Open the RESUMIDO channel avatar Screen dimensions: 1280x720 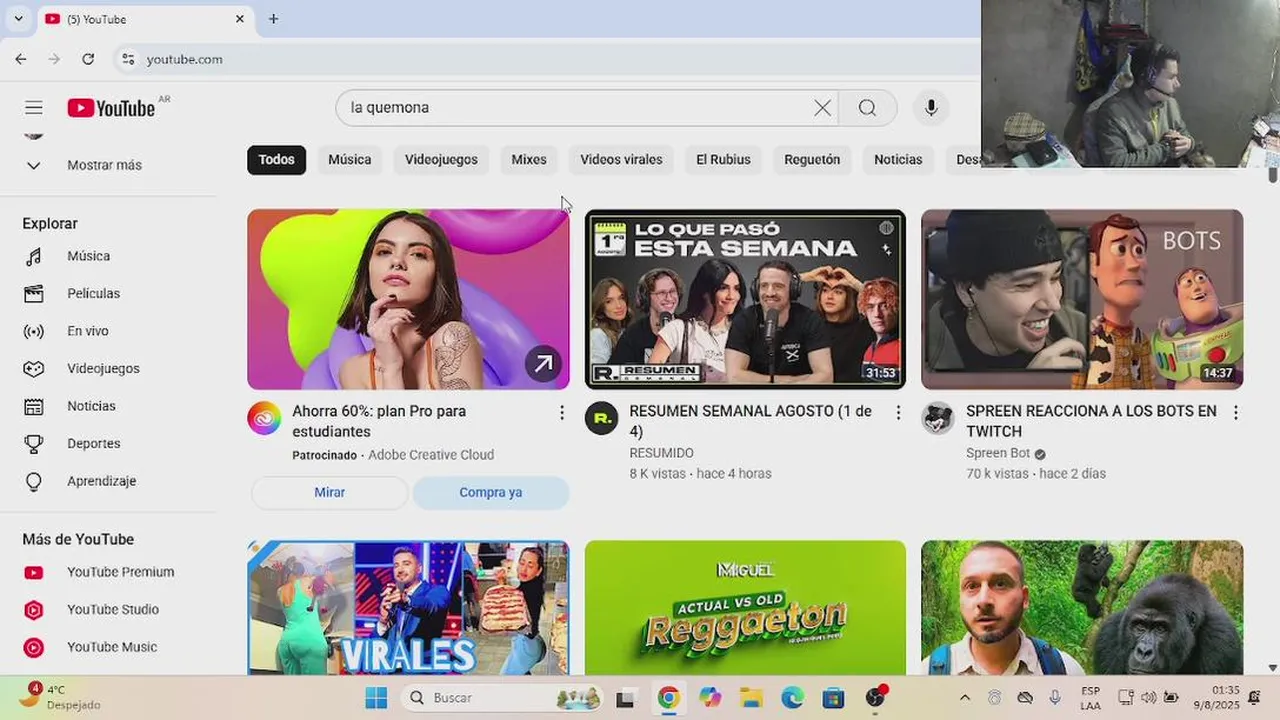tap(601, 418)
